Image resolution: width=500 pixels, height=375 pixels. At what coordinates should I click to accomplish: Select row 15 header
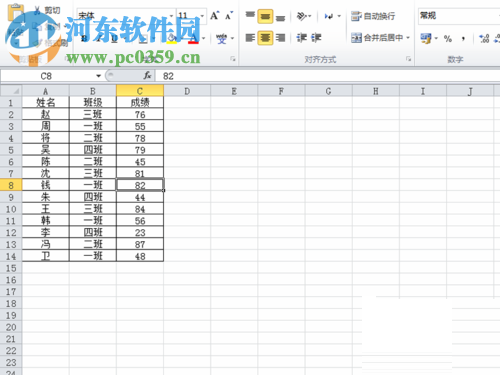(11, 268)
